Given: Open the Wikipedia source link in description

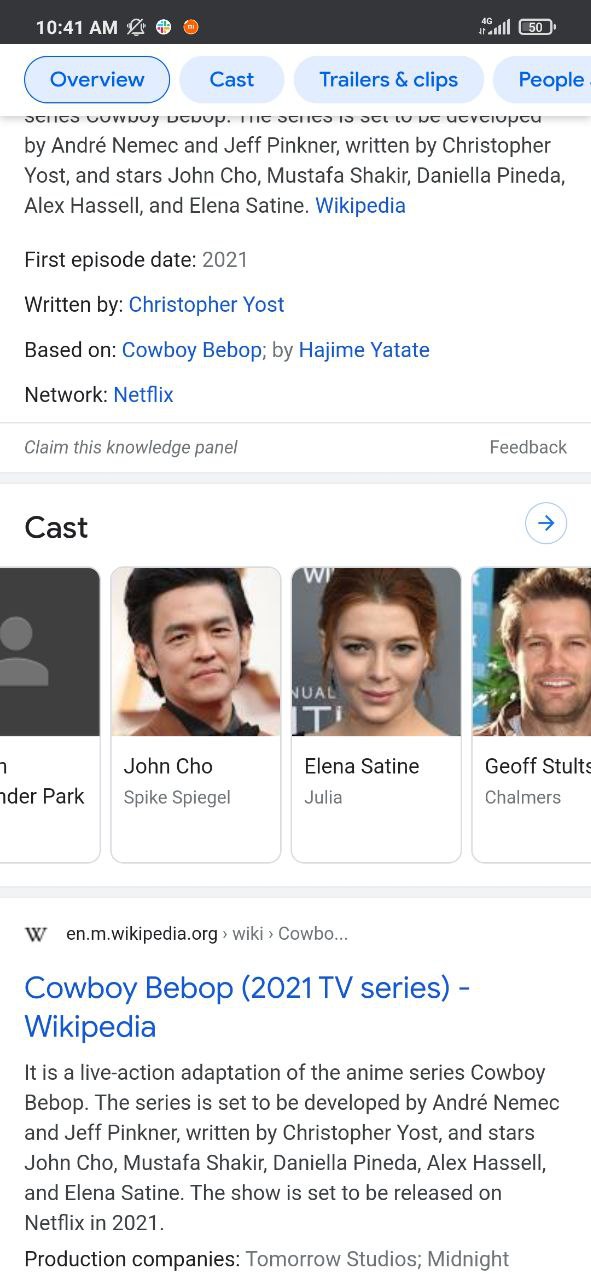Looking at the screenshot, I should click(x=360, y=206).
